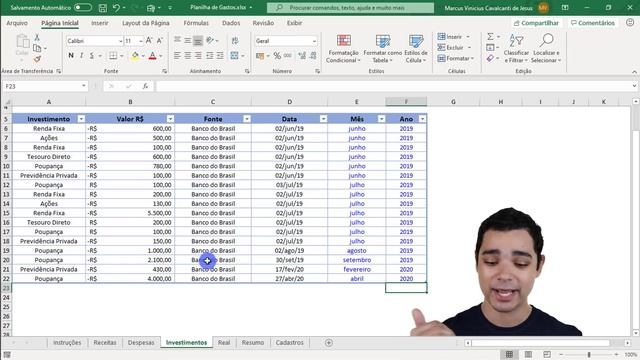Click the Cut scissors icon
The width and height of the screenshot is (640, 360).
coord(37,38)
